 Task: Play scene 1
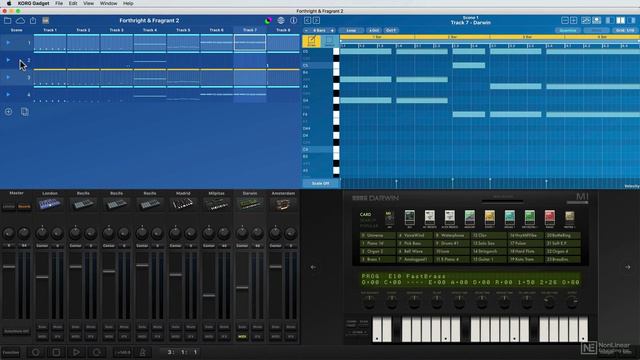pyautogui.click(x=8, y=42)
